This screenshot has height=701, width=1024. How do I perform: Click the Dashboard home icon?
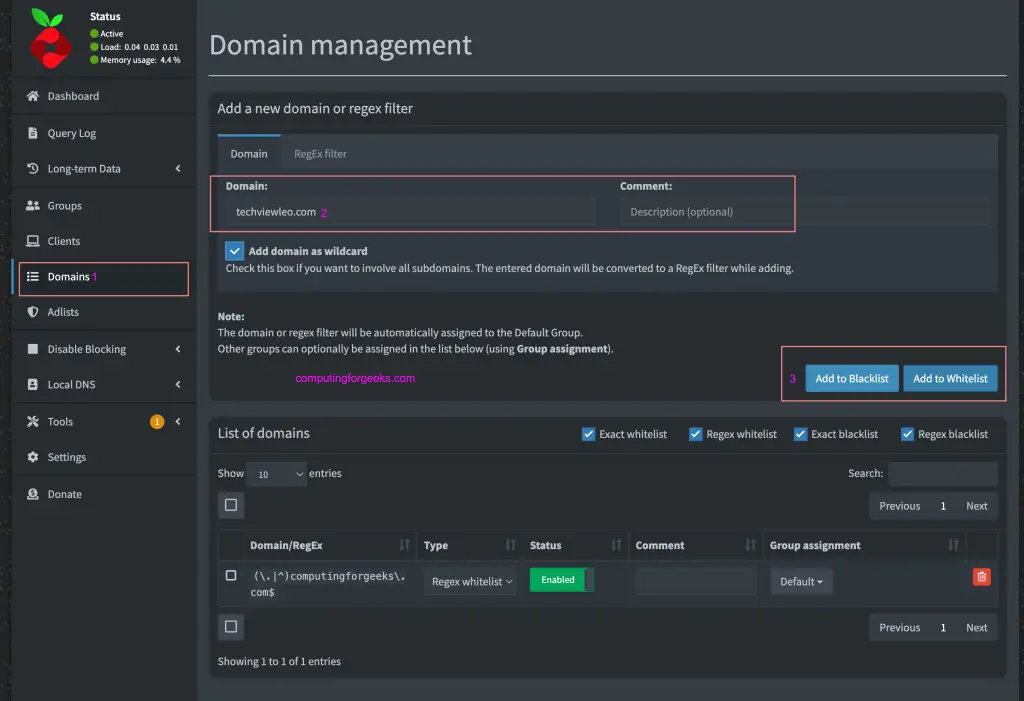pyautogui.click(x=33, y=96)
